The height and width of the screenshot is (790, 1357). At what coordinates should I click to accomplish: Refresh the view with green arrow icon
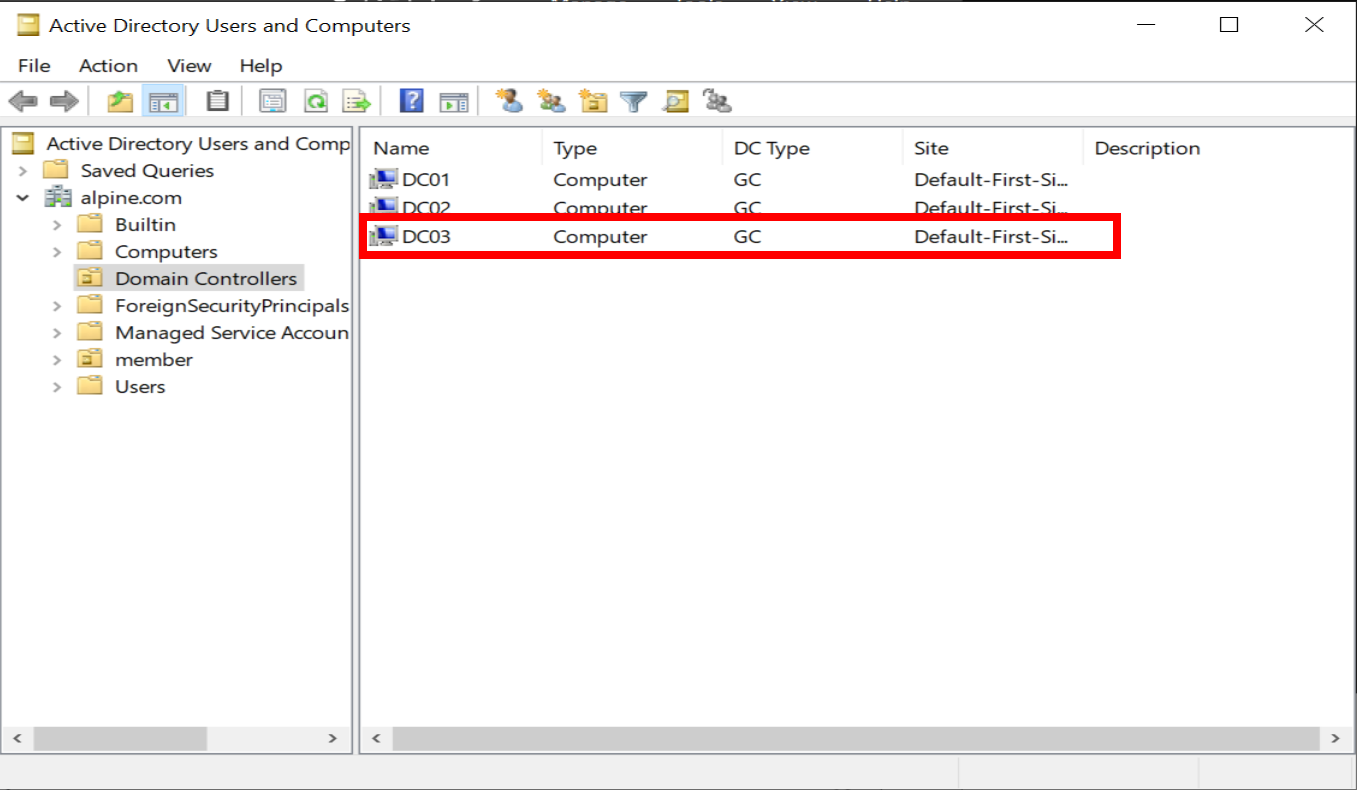pos(316,101)
